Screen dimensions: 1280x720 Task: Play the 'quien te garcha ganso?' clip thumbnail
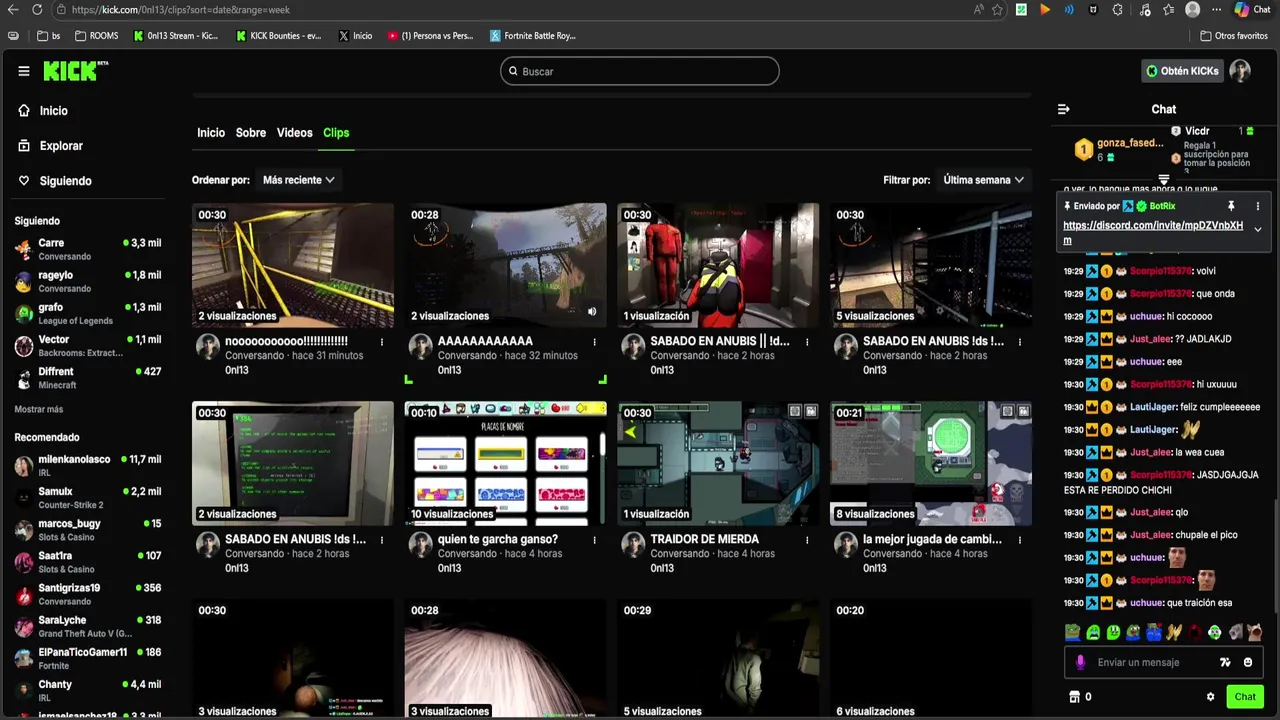click(505, 463)
